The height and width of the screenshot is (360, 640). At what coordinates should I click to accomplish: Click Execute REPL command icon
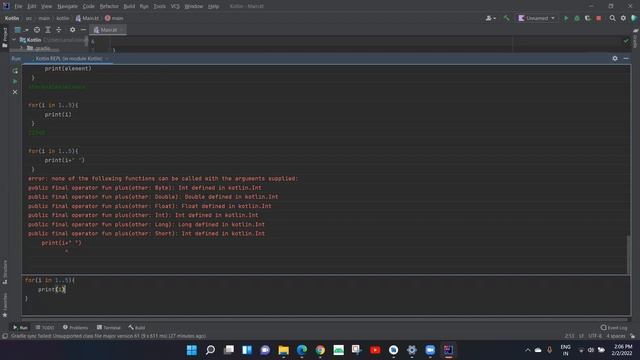(15, 81)
